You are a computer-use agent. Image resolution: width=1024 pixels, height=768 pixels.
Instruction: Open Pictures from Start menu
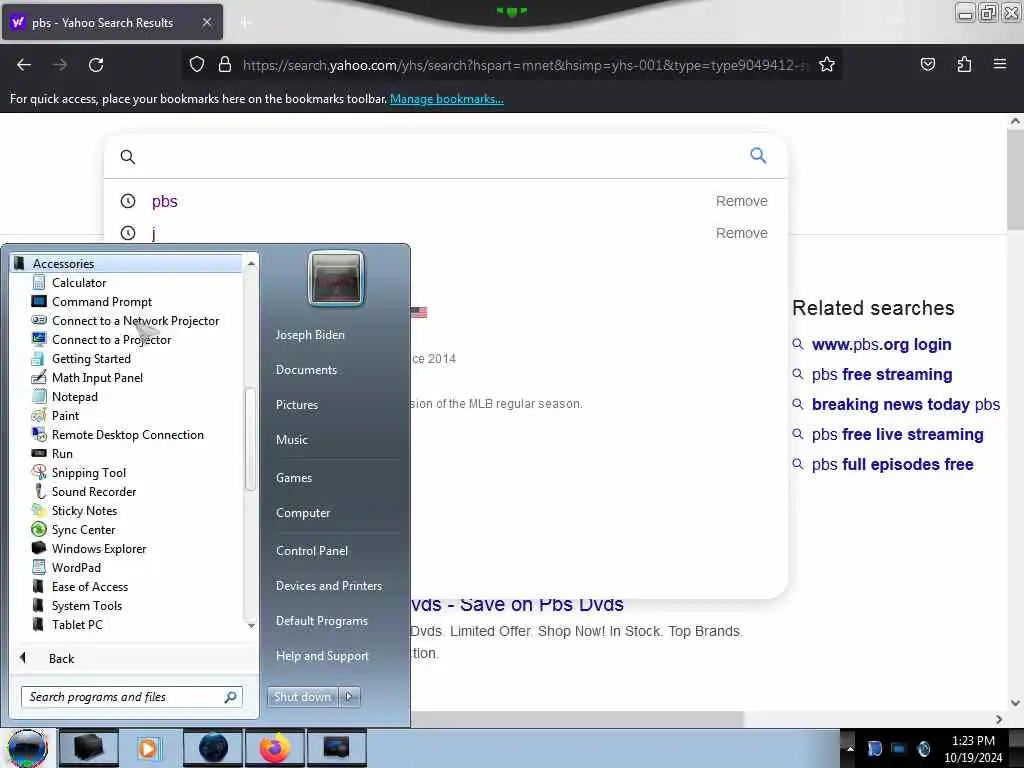pyautogui.click(x=296, y=405)
